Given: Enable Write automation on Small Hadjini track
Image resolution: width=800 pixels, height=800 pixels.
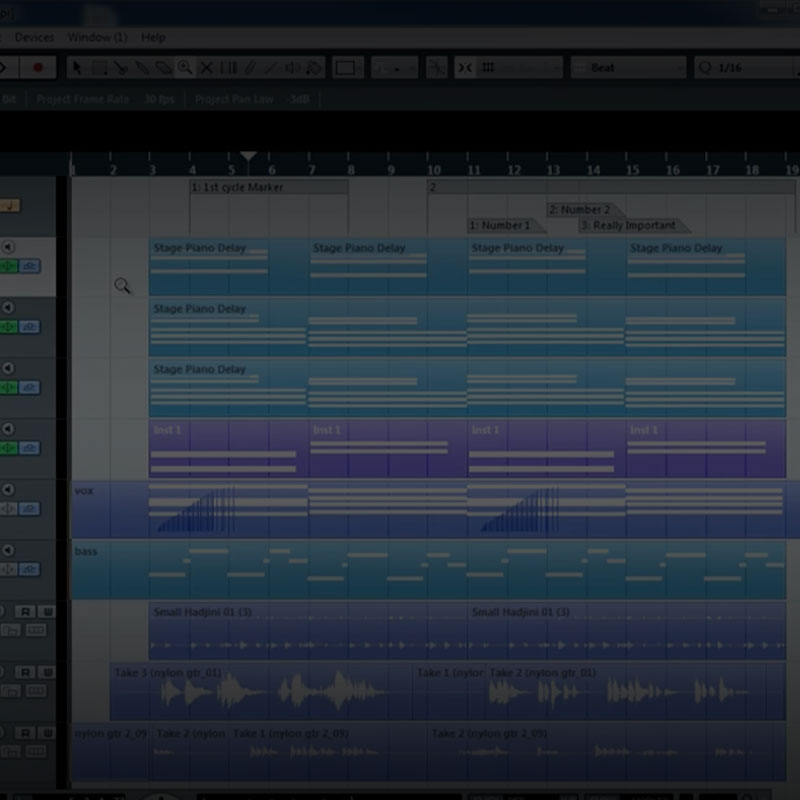Looking at the screenshot, I should [47, 612].
